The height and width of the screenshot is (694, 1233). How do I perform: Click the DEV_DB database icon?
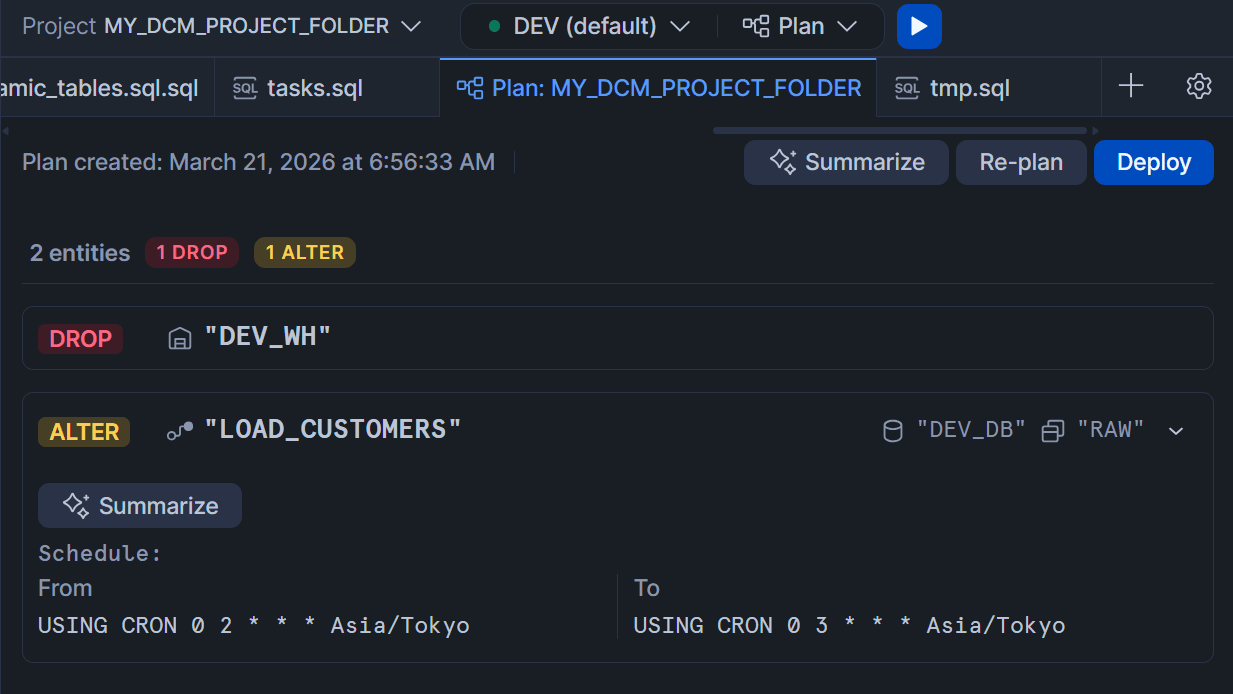(x=892, y=431)
